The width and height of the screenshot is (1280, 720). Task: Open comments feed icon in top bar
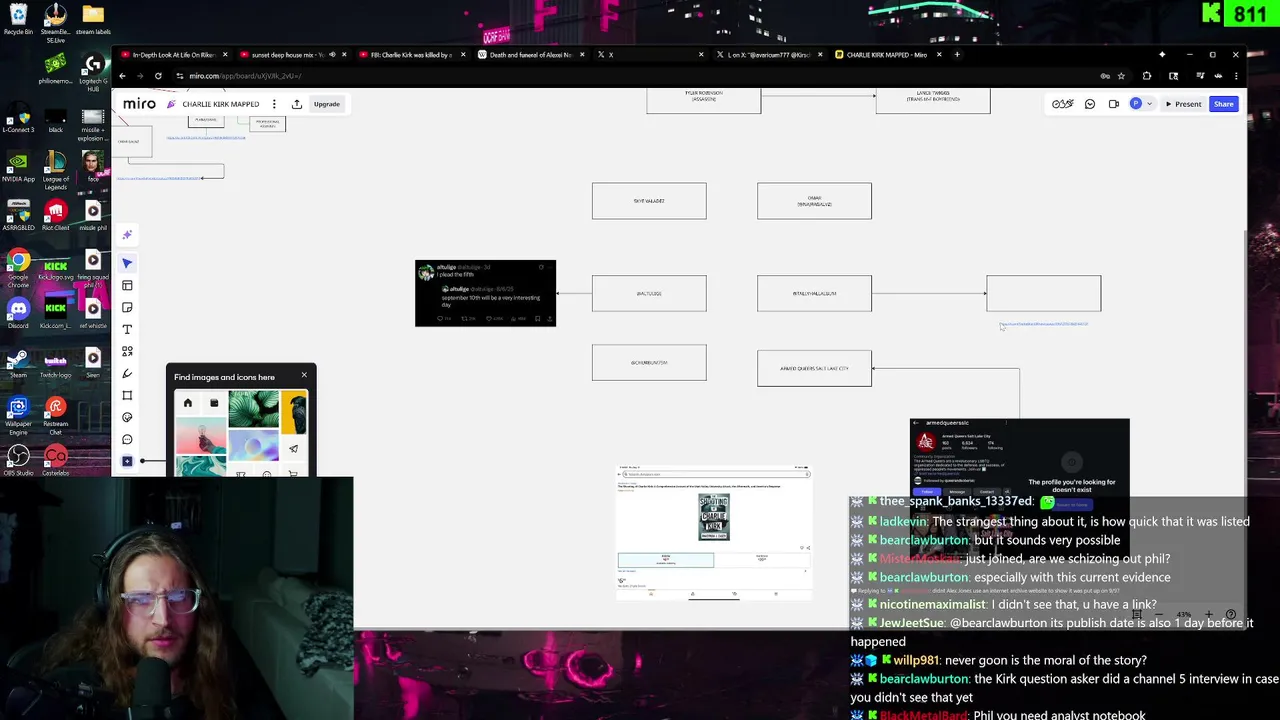tap(1090, 104)
